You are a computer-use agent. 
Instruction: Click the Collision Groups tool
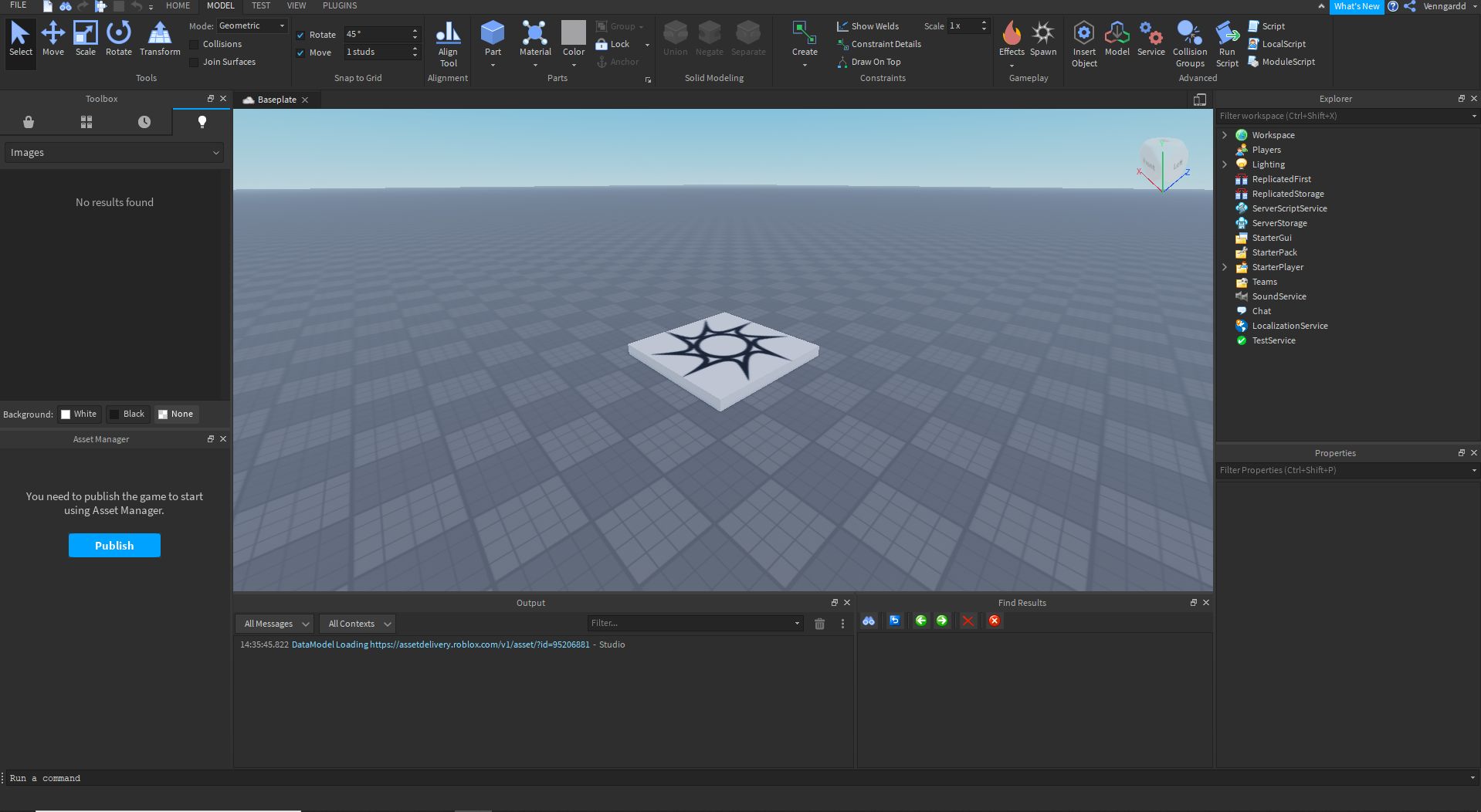click(x=1189, y=42)
